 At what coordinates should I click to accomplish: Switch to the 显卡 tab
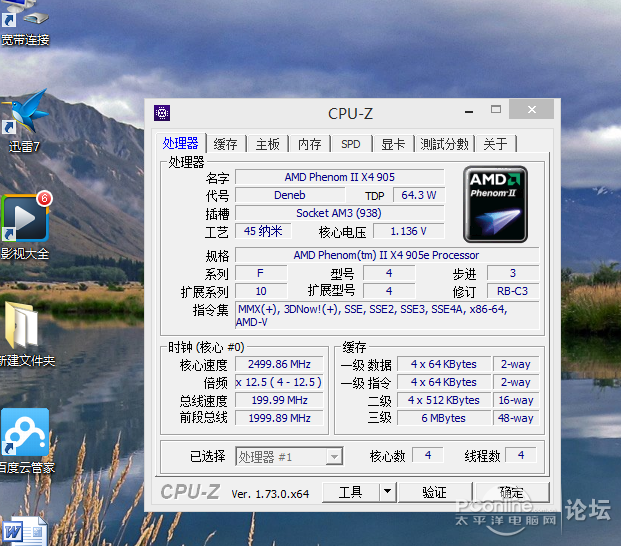click(x=393, y=144)
